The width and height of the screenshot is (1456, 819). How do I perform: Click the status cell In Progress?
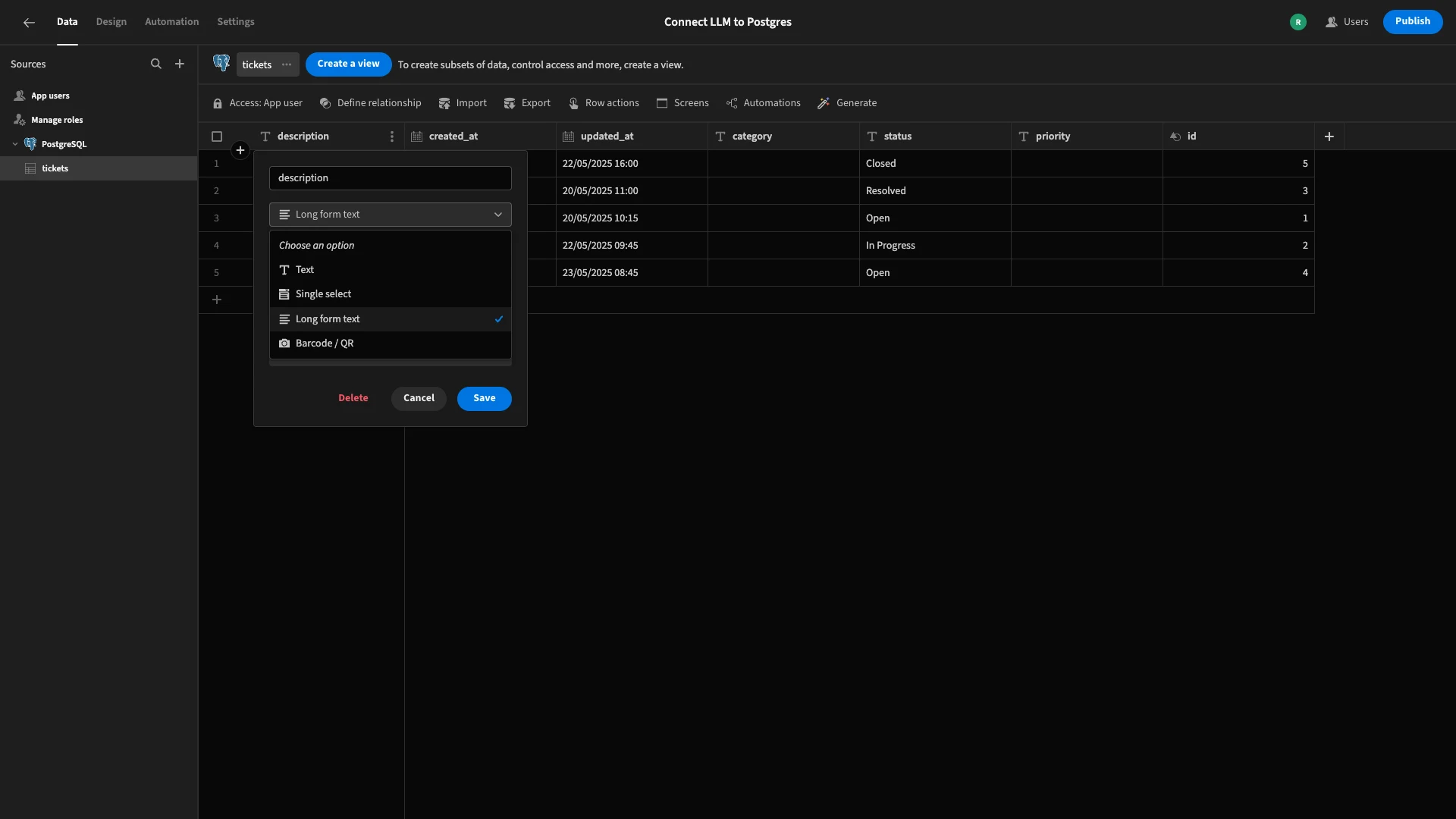[936, 246]
